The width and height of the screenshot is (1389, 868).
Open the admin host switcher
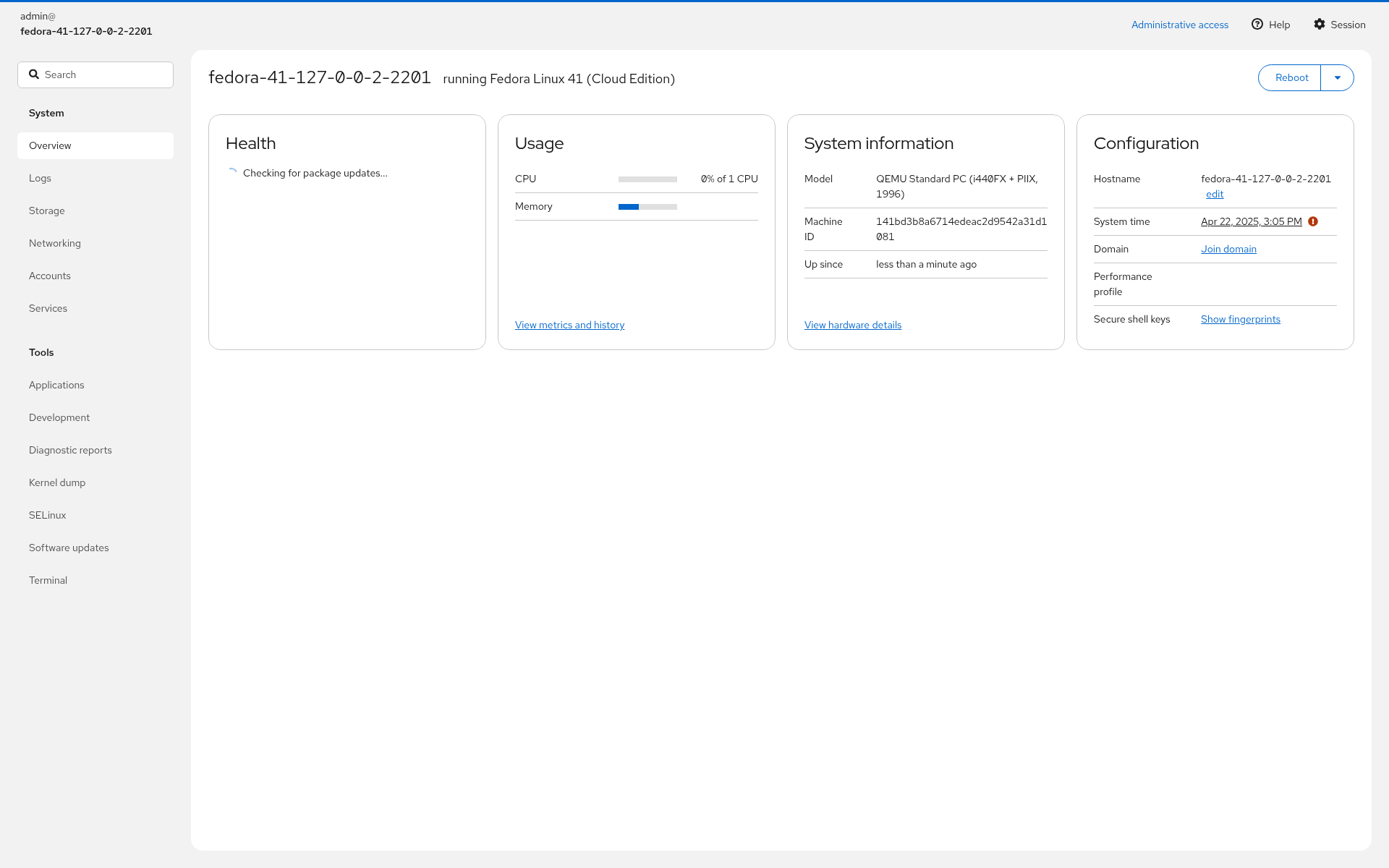click(86, 24)
